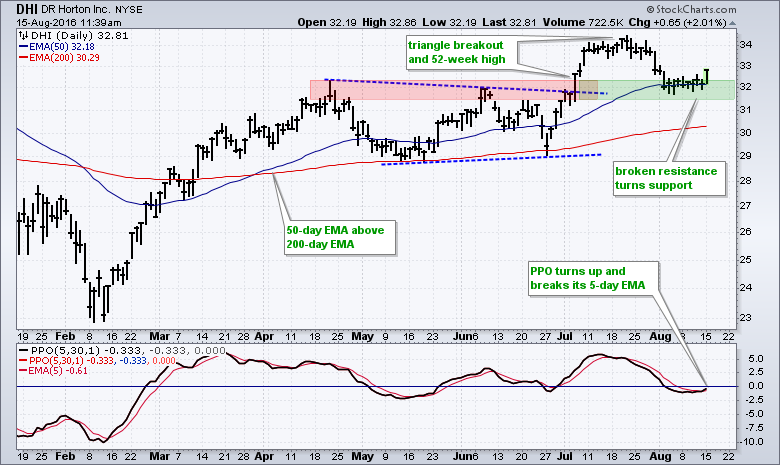
Task: Click the 27 price axis label
Action: click(x=745, y=206)
